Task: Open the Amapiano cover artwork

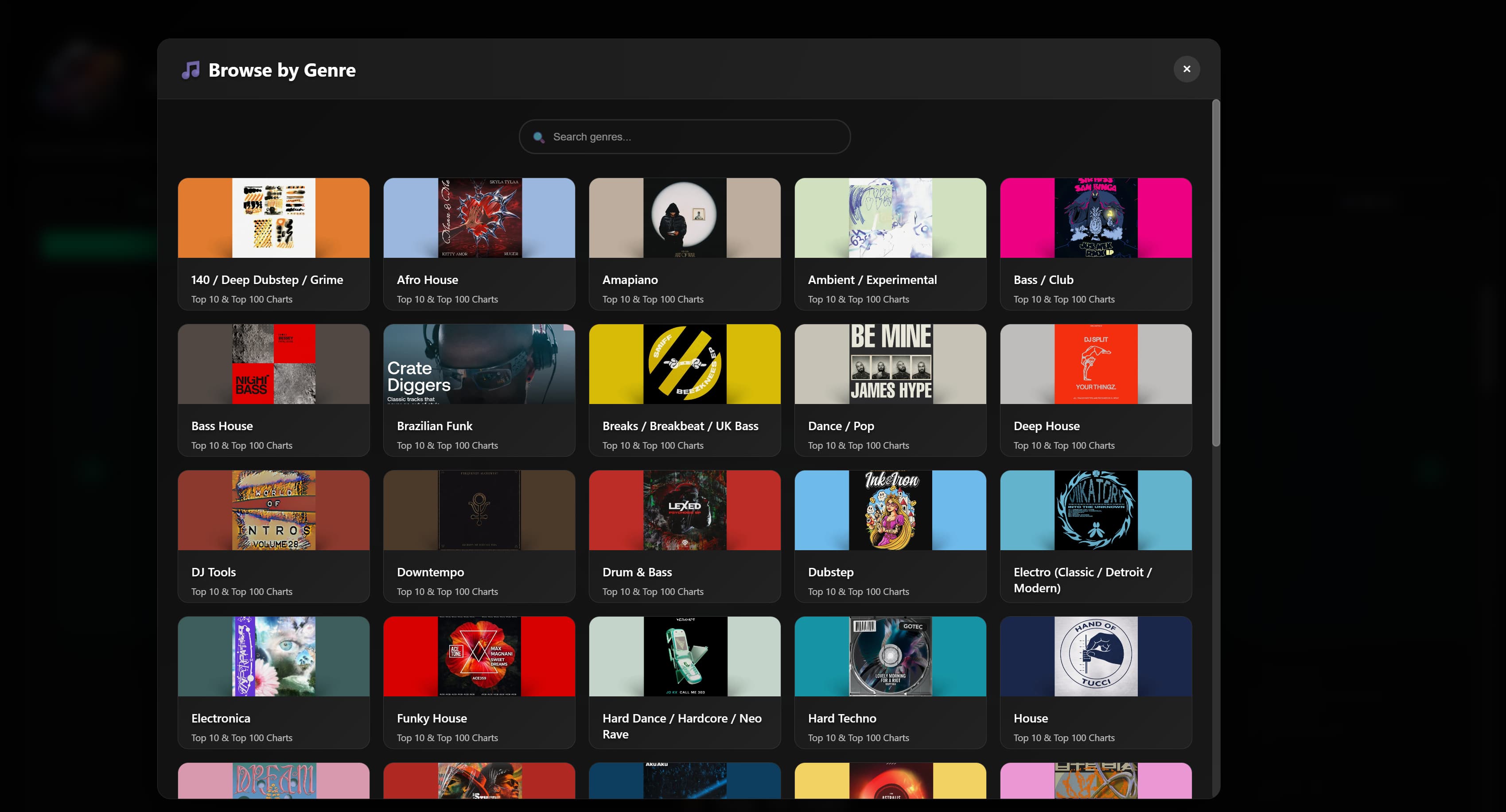Action: [x=685, y=218]
